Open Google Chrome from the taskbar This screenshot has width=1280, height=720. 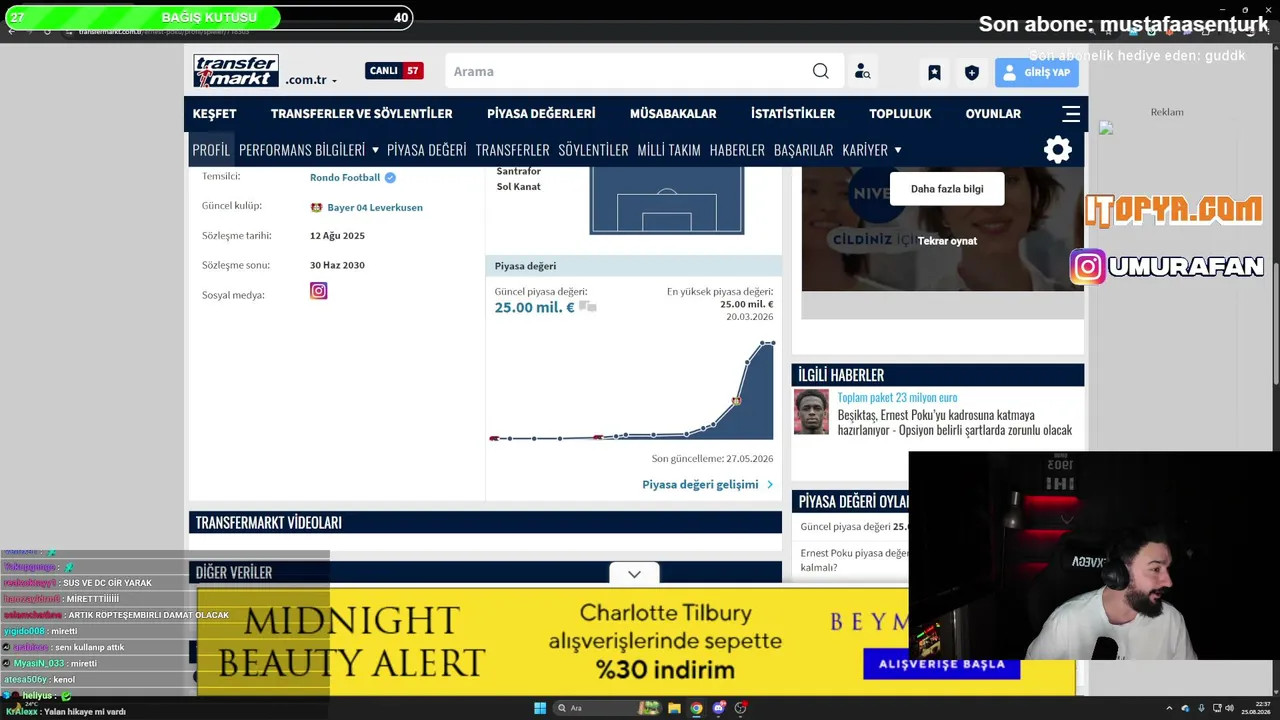pyautogui.click(x=696, y=708)
